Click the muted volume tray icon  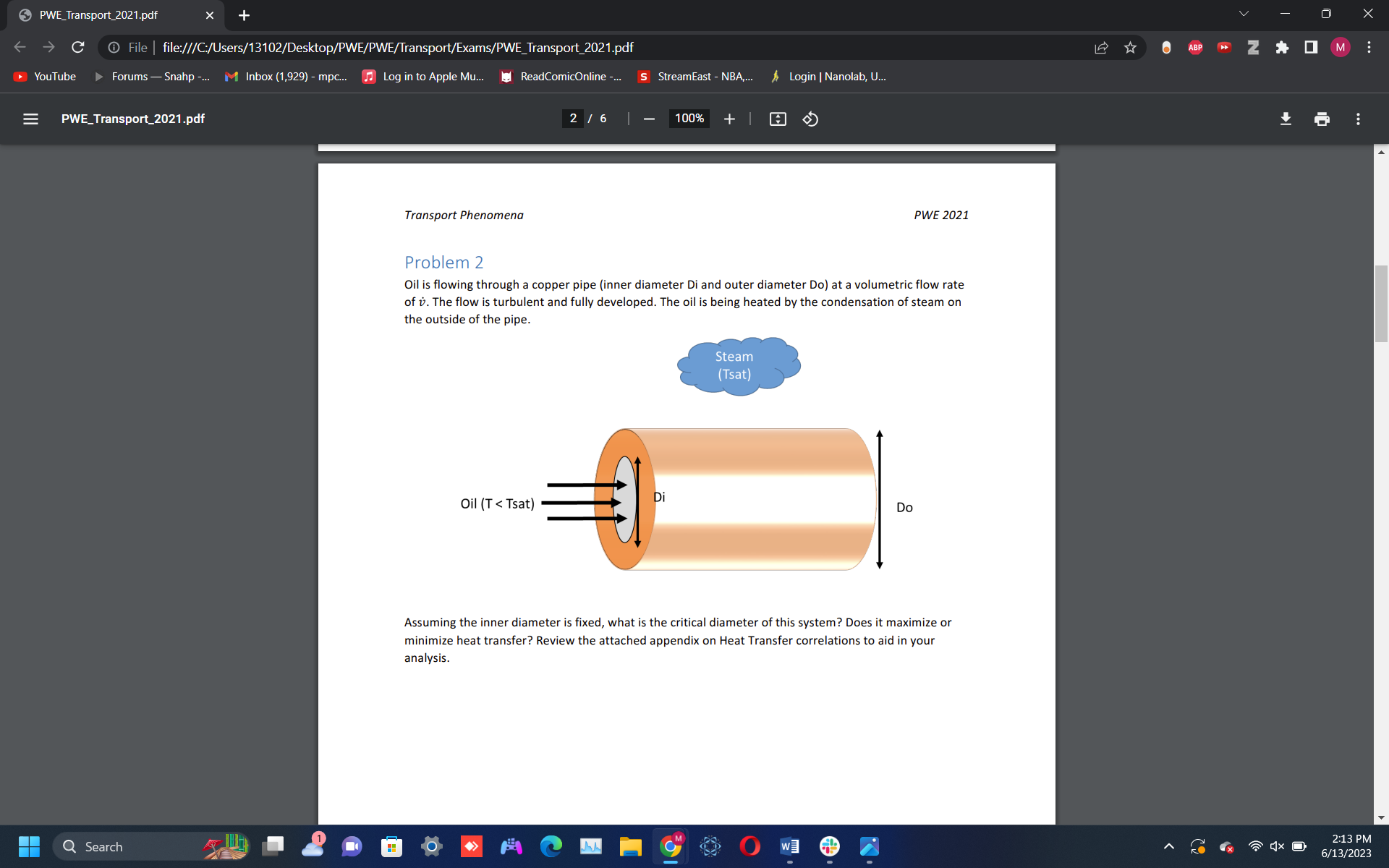1277,846
